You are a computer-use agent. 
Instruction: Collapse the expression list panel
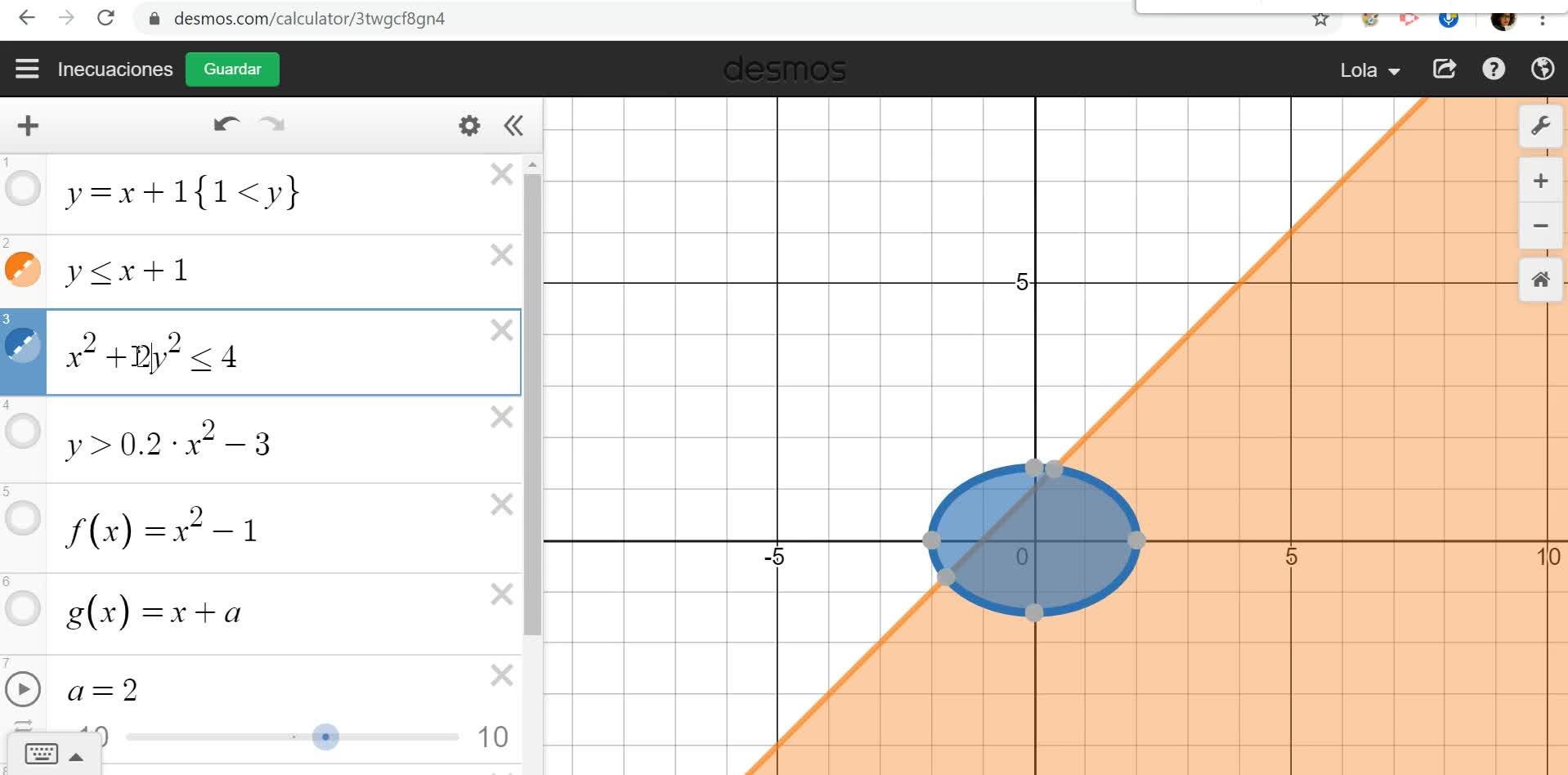pos(513,125)
